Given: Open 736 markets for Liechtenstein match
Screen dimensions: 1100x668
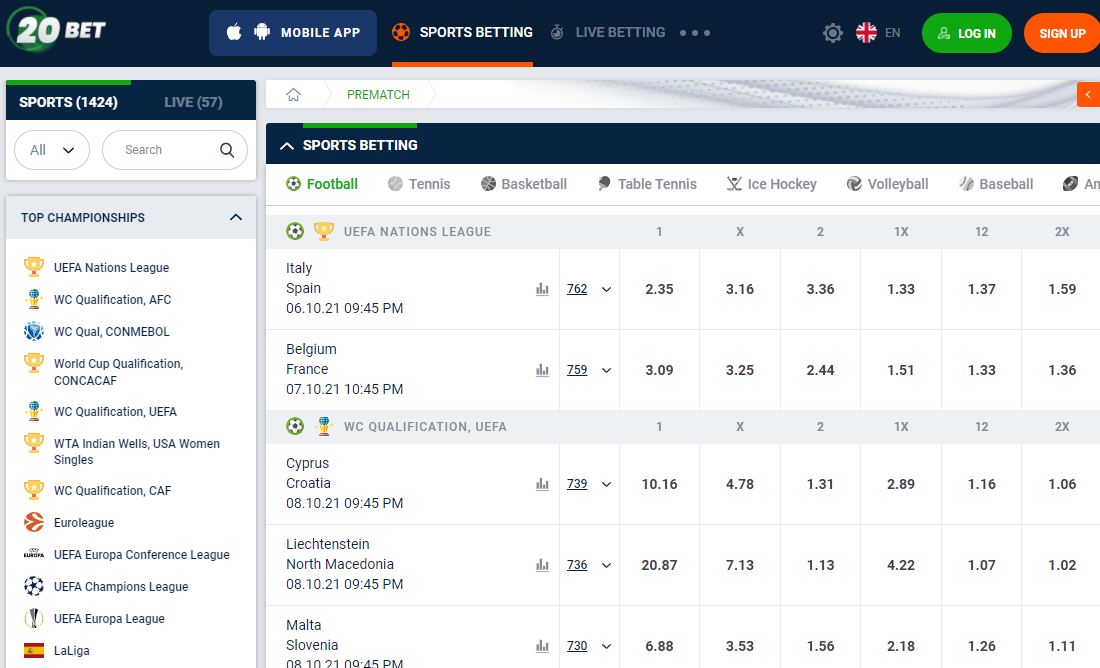Looking at the screenshot, I should tap(577, 565).
